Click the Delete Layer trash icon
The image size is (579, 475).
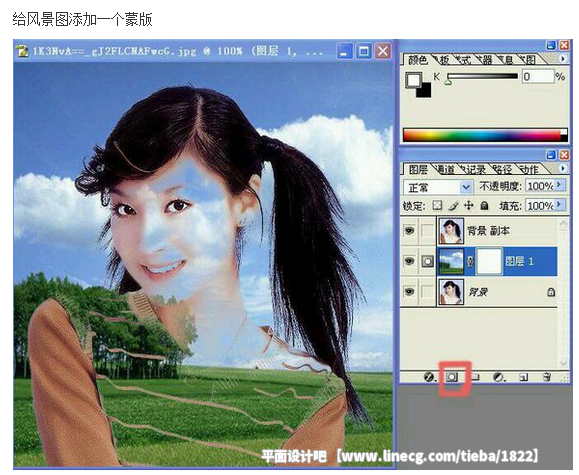pyautogui.click(x=547, y=377)
